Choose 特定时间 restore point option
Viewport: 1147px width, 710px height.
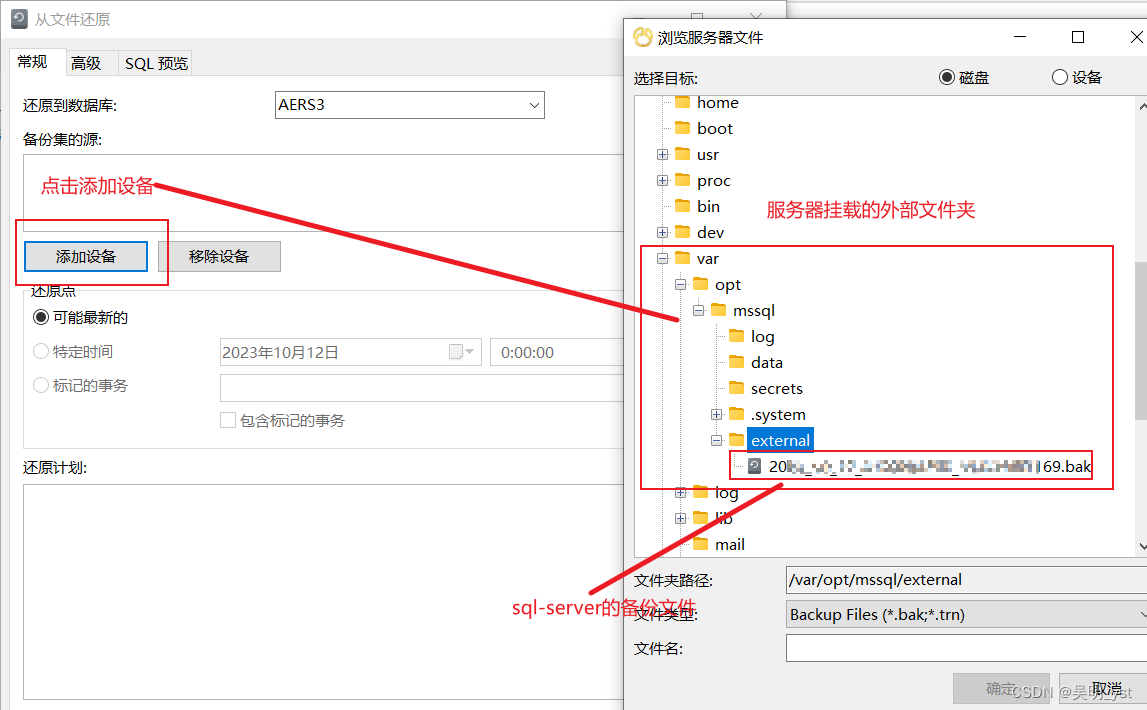pos(41,352)
